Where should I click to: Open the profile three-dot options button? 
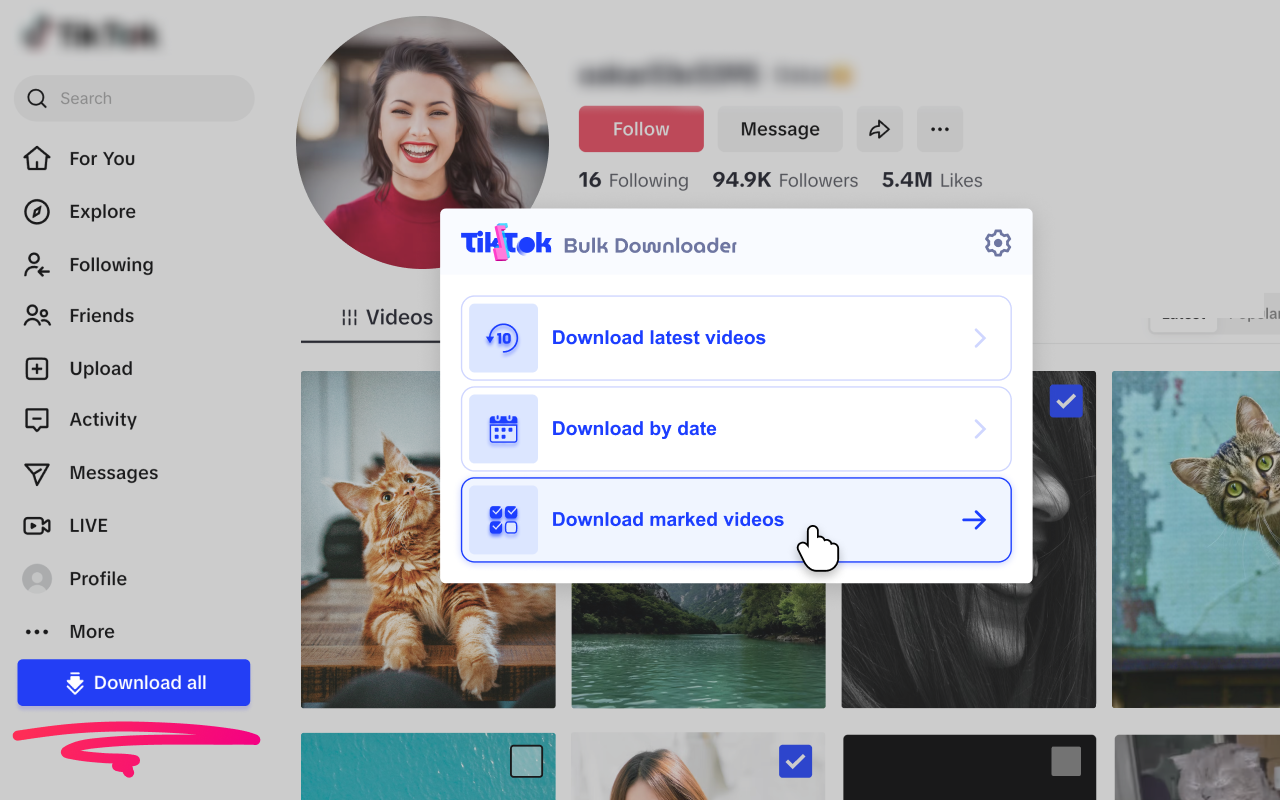pos(939,129)
